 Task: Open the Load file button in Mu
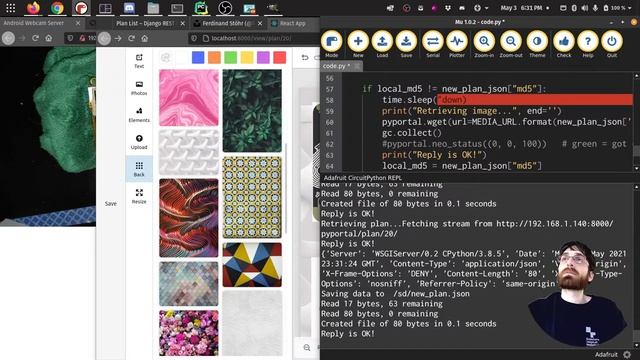(382, 44)
